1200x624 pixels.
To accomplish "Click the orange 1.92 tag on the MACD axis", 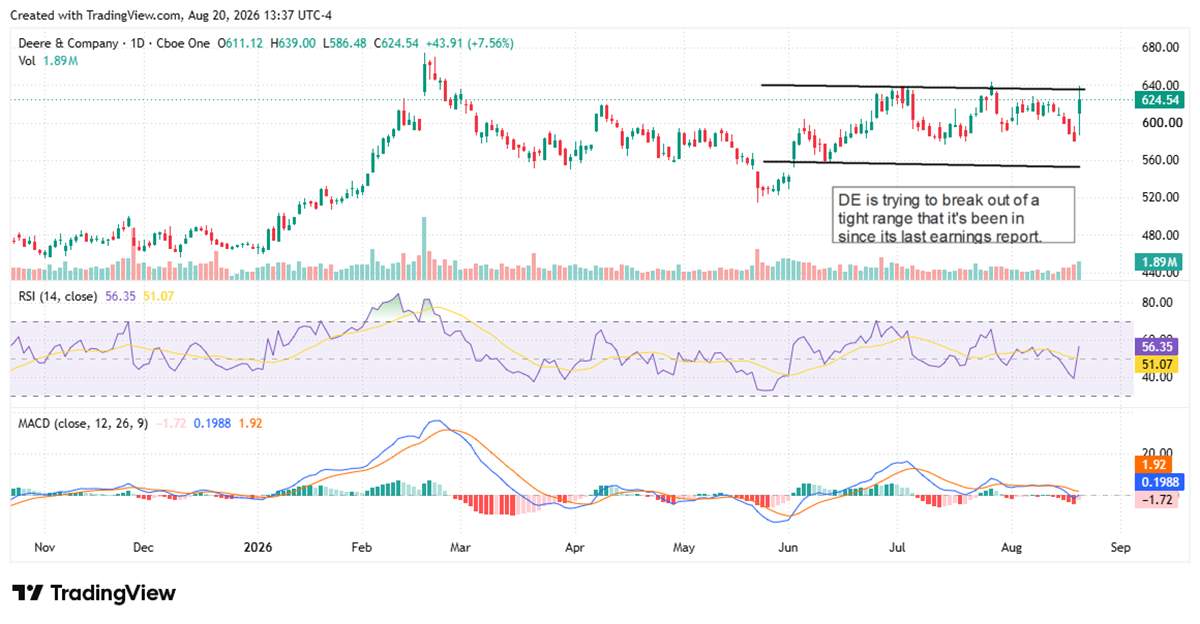I will pos(1154,465).
